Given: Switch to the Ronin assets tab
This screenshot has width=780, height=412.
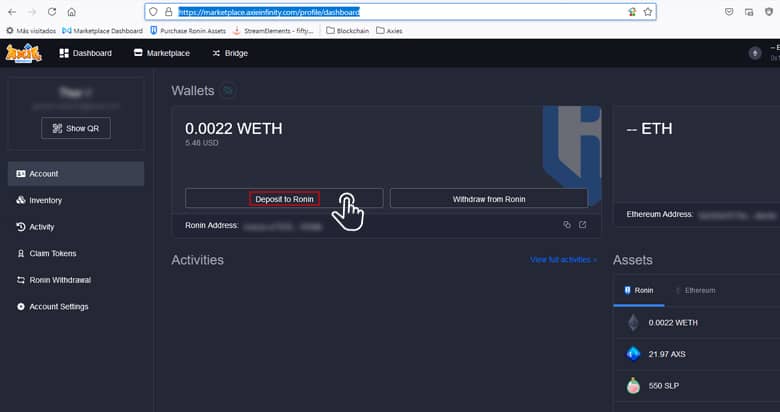Looking at the screenshot, I should (x=639, y=291).
